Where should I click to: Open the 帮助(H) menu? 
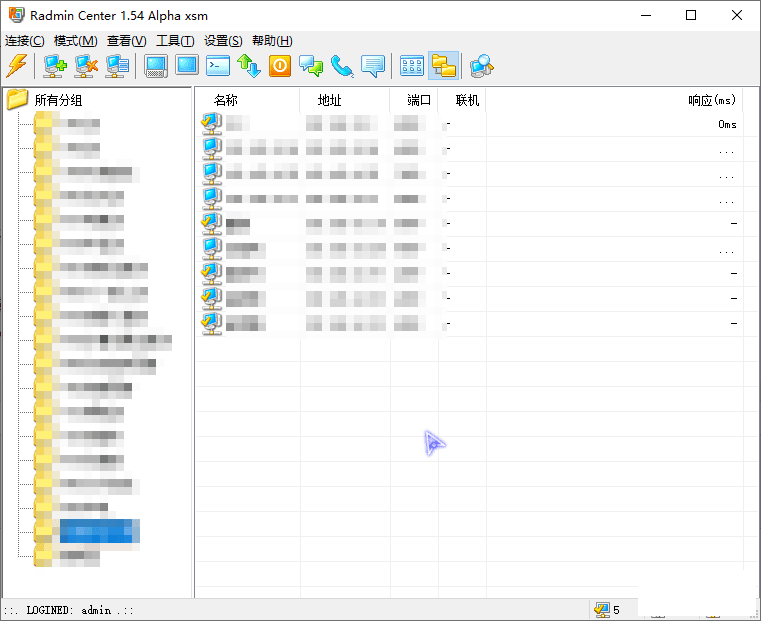(x=272, y=41)
